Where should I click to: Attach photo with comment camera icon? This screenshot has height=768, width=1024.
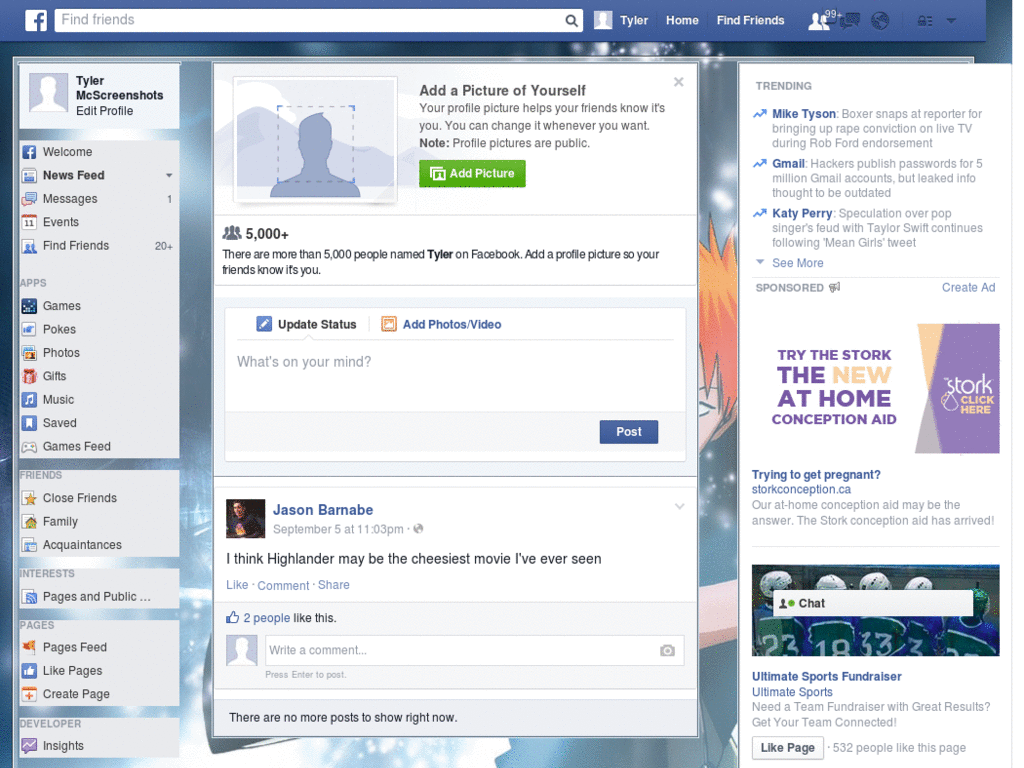pos(667,650)
